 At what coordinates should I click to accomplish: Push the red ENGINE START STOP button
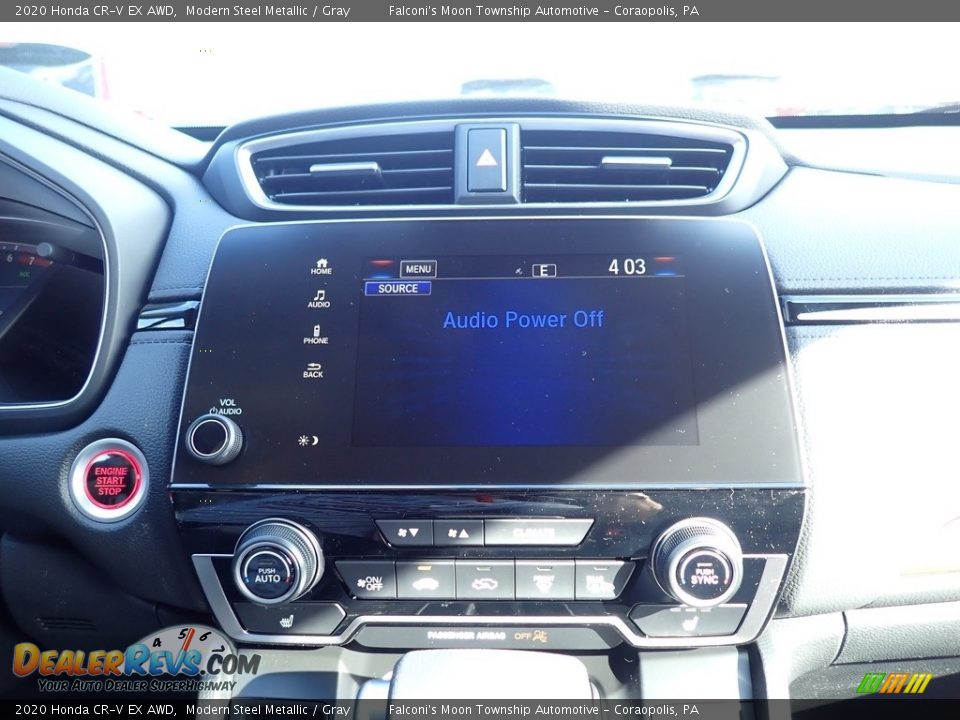pos(110,481)
